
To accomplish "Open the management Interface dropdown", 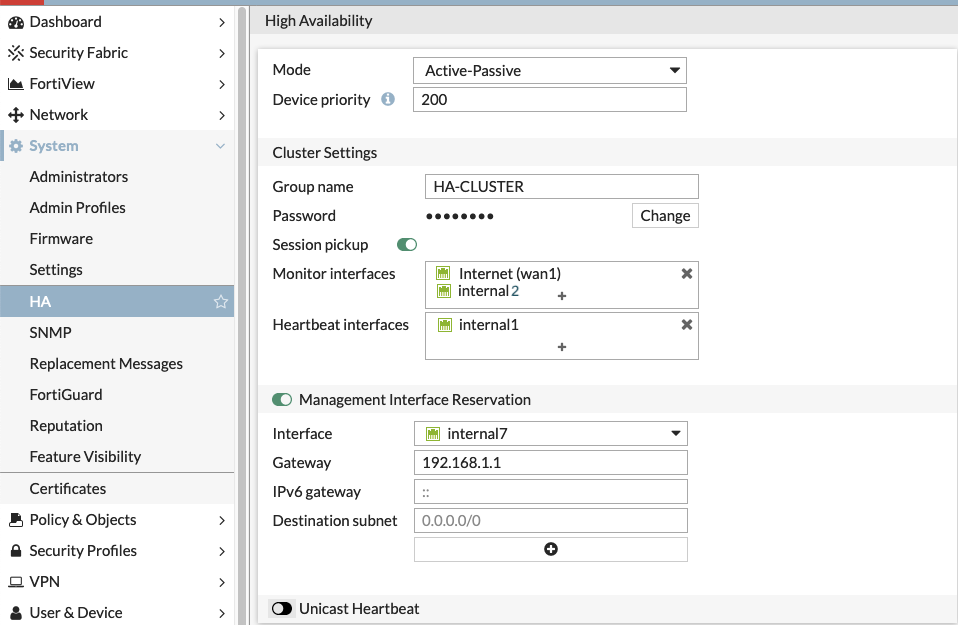I will point(550,433).
